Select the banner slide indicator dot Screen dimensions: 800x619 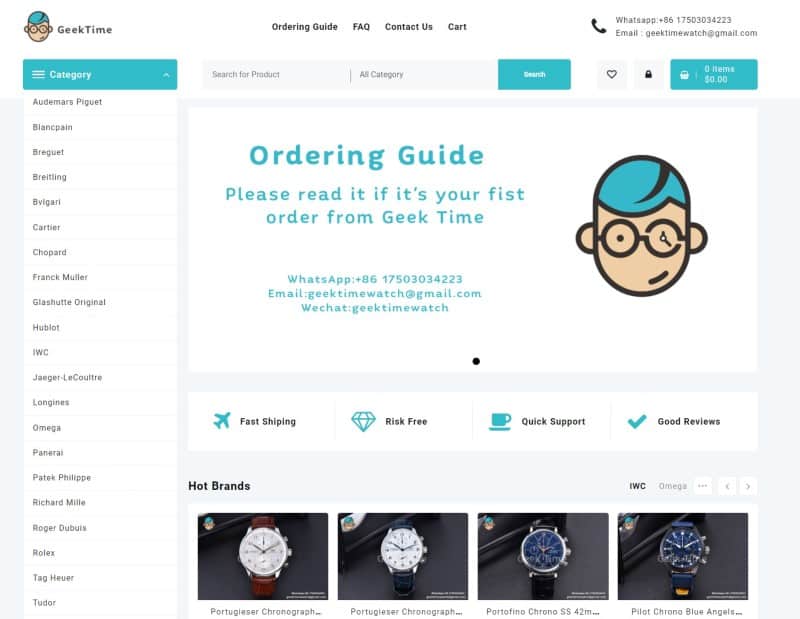point(476,361)
